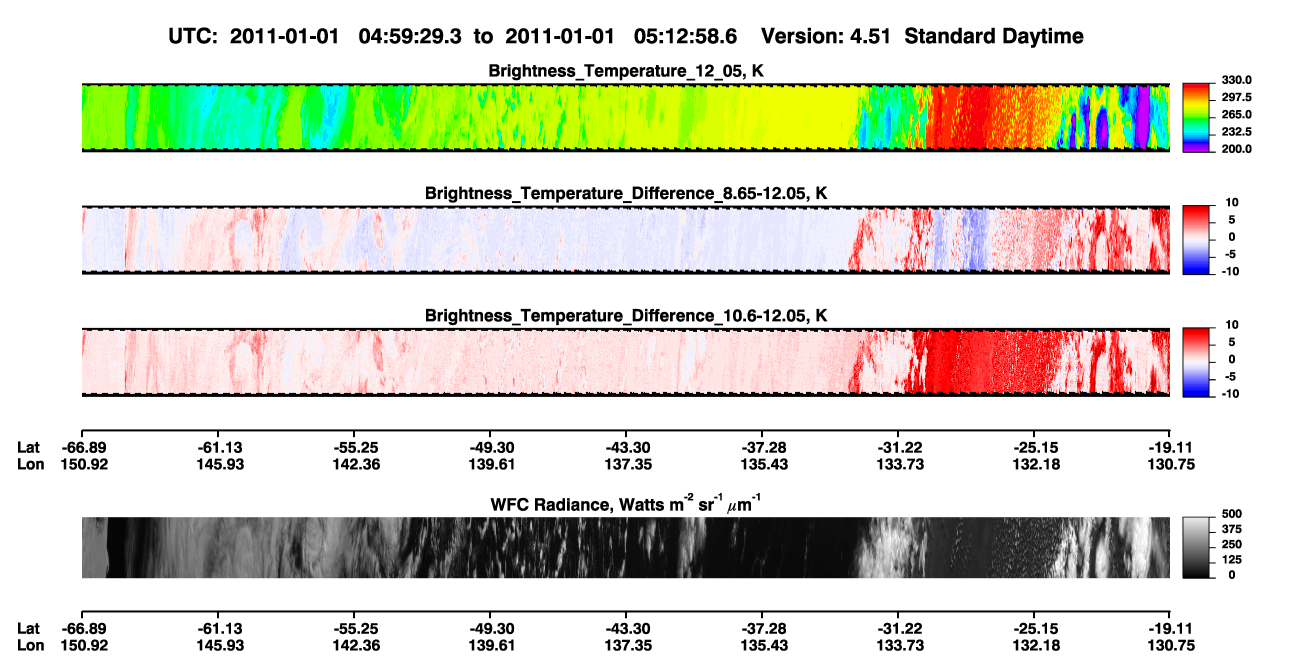Click the '375' tick on the WFC Radiance colorbar
The height and width of the screenshot is (667, 1300).
click(1231, 529)
